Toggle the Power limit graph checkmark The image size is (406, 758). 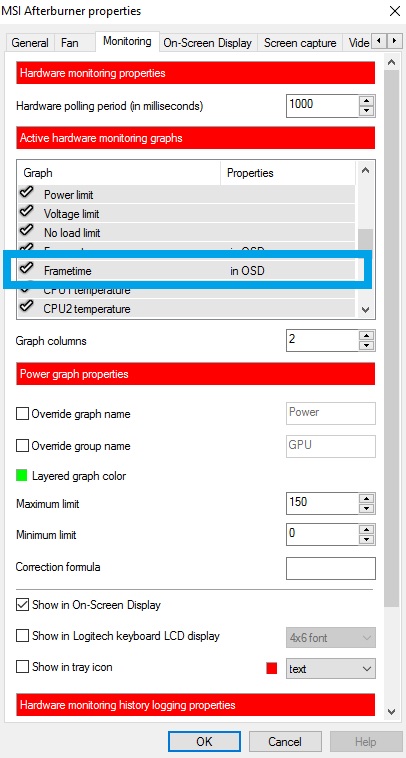pos(27,193)
